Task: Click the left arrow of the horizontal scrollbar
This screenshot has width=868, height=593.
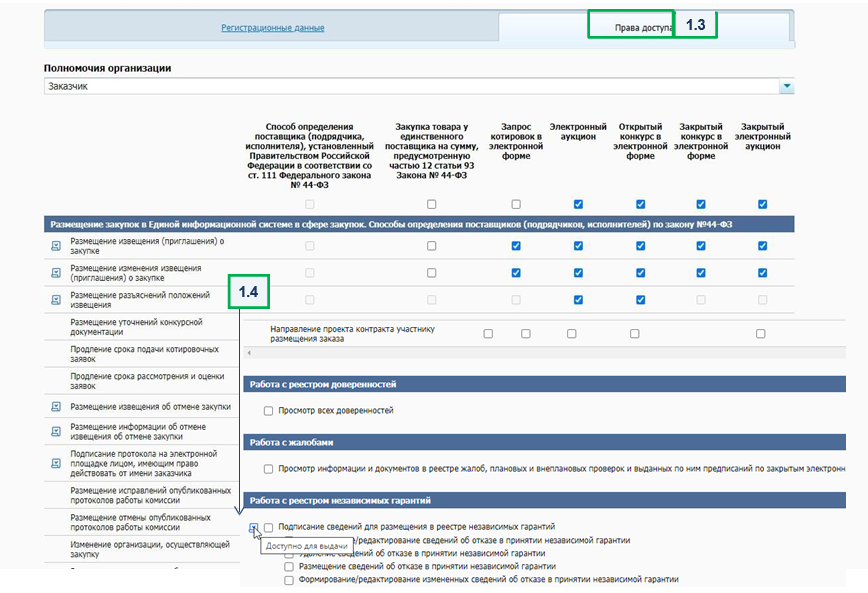Action: coord(249,353)
